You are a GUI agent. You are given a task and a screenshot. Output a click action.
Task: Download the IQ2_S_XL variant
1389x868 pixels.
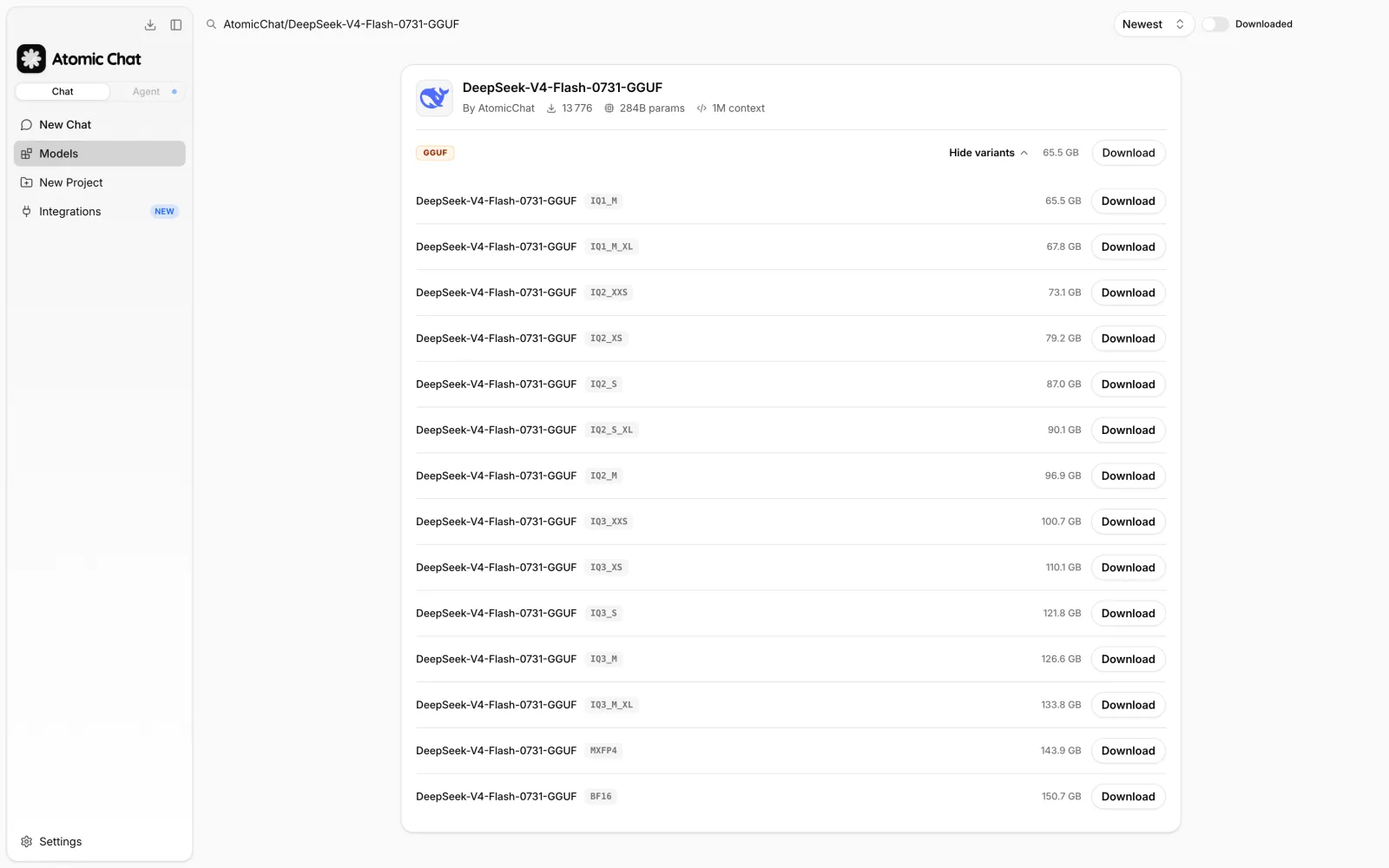click(1129, 431)
